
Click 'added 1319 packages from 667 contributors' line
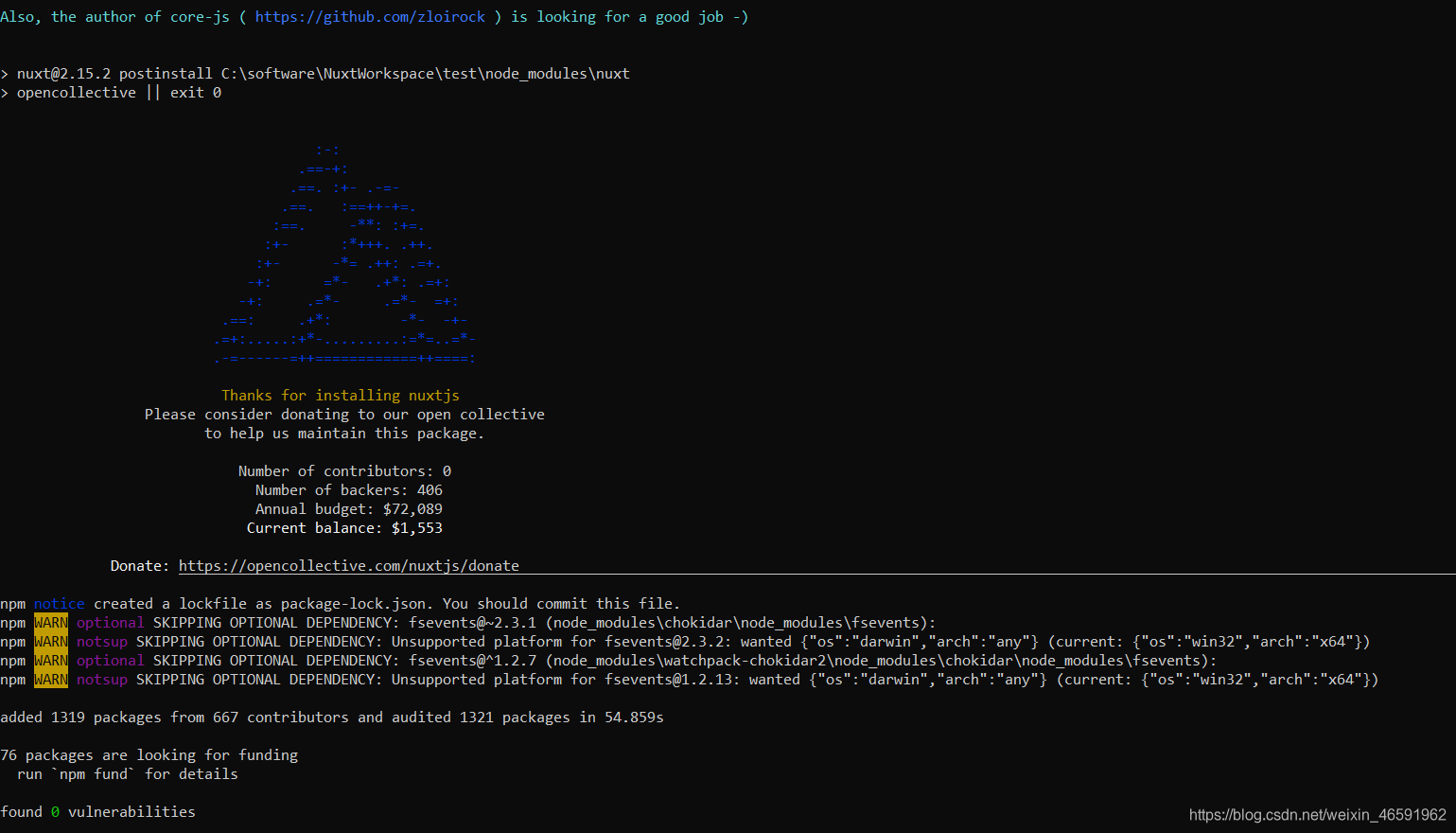point(332,718)
